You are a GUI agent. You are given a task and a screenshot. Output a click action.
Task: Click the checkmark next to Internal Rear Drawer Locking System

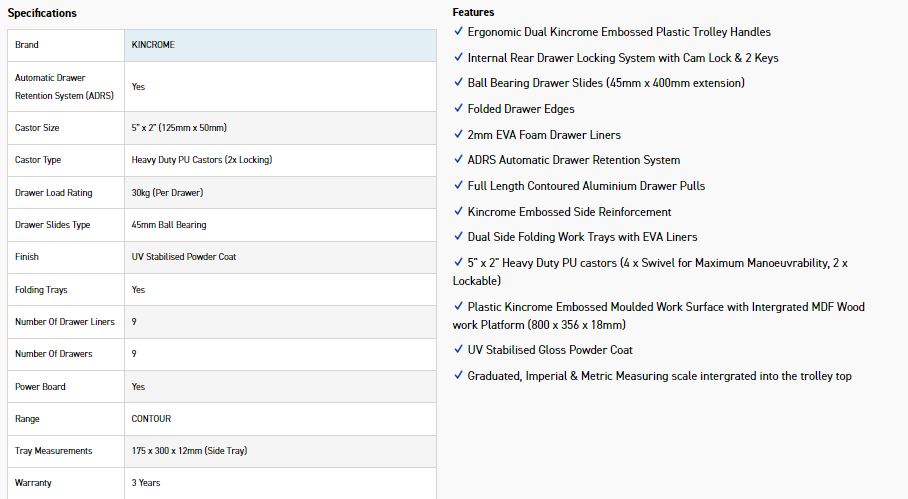click(458, 57)
